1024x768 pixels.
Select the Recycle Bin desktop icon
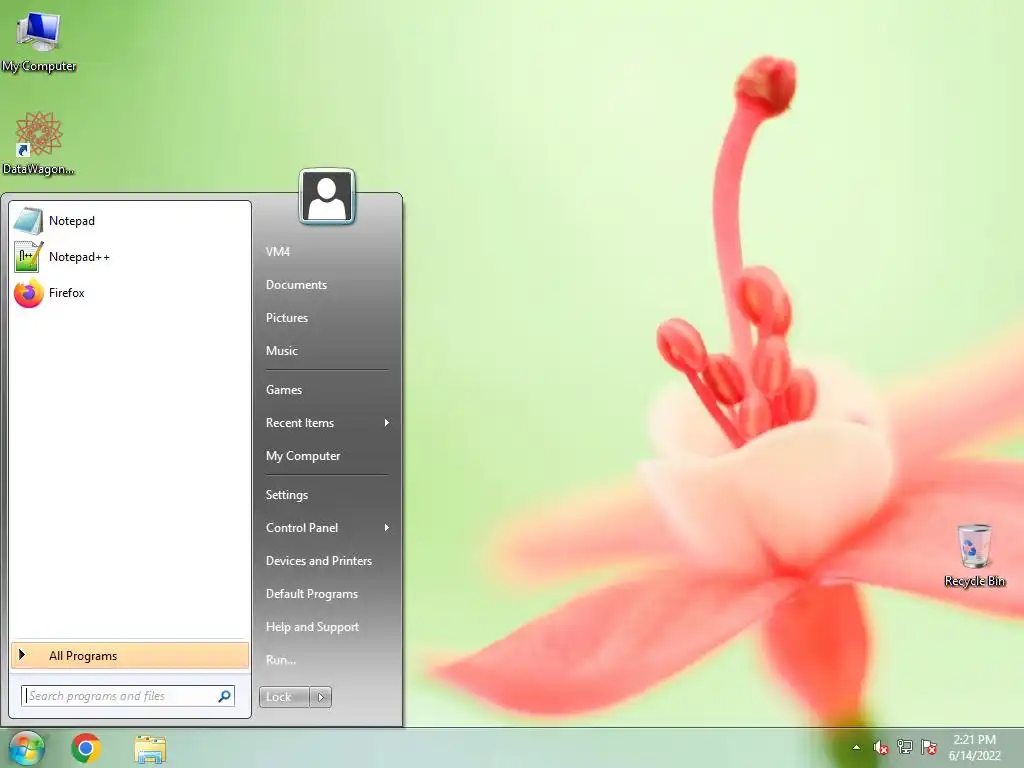coord(974,556)
